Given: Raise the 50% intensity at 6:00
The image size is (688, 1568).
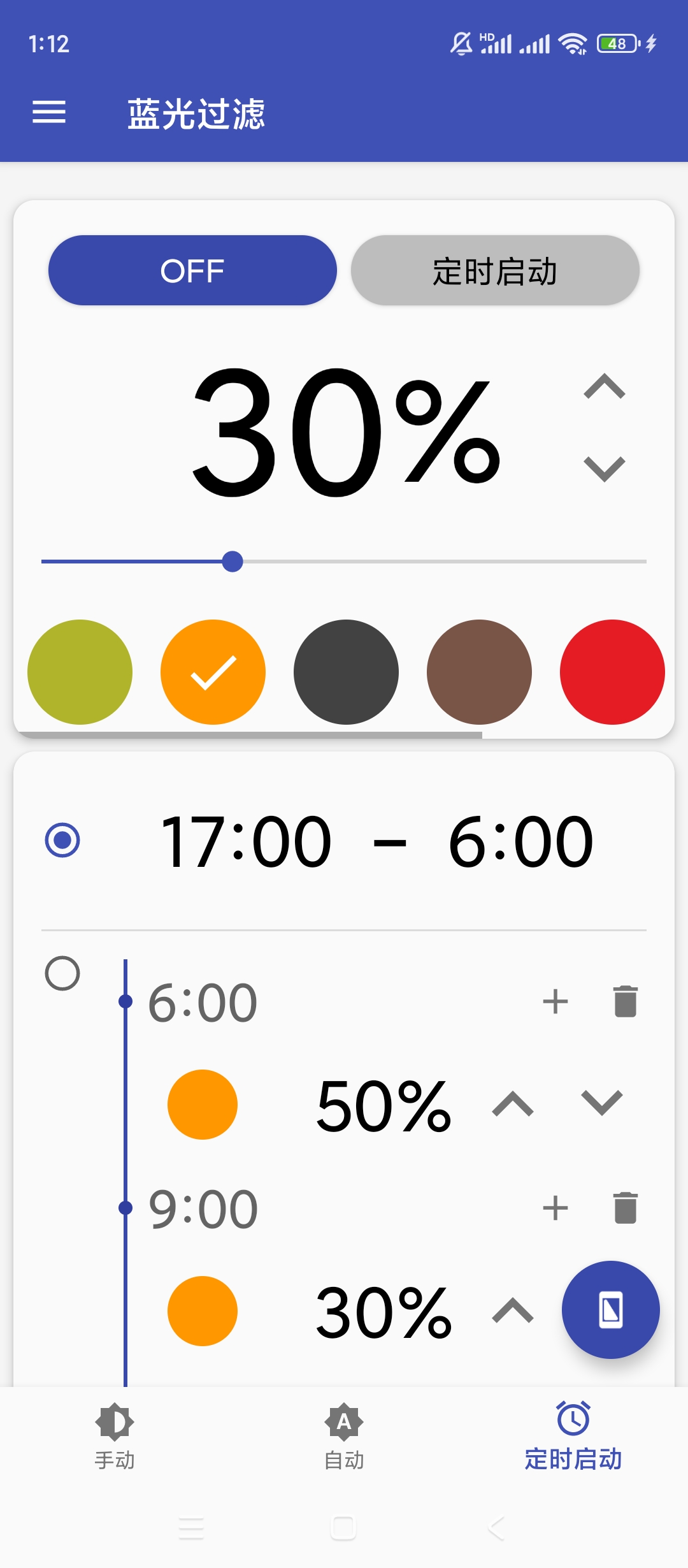Looking at the screenshot, I should point(513,1104).
